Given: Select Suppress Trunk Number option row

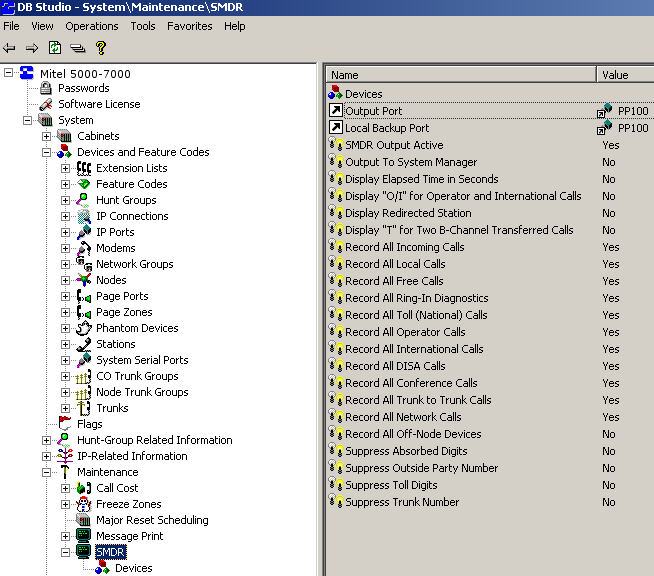Looking at the screenshot, I should coord(402,502).
